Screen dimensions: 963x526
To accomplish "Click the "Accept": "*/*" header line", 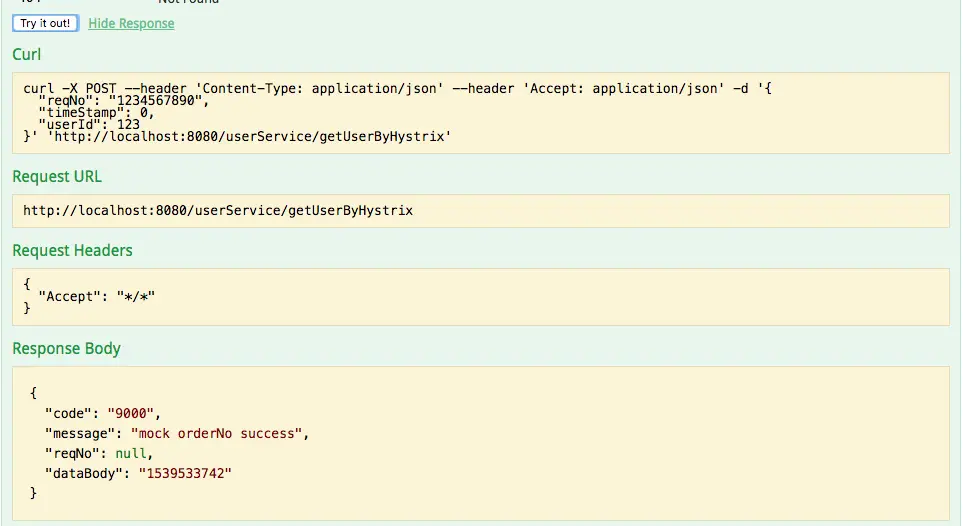I will click(x=98, y=297).
